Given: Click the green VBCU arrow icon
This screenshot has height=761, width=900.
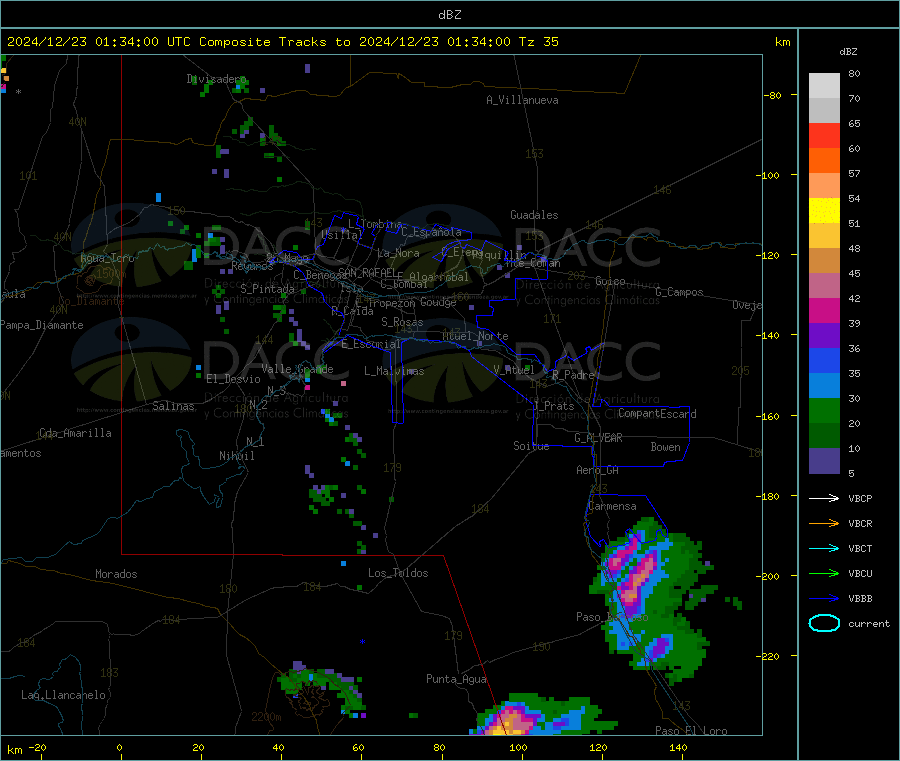Looking at the screenshot, I should [x=824, y=573].
